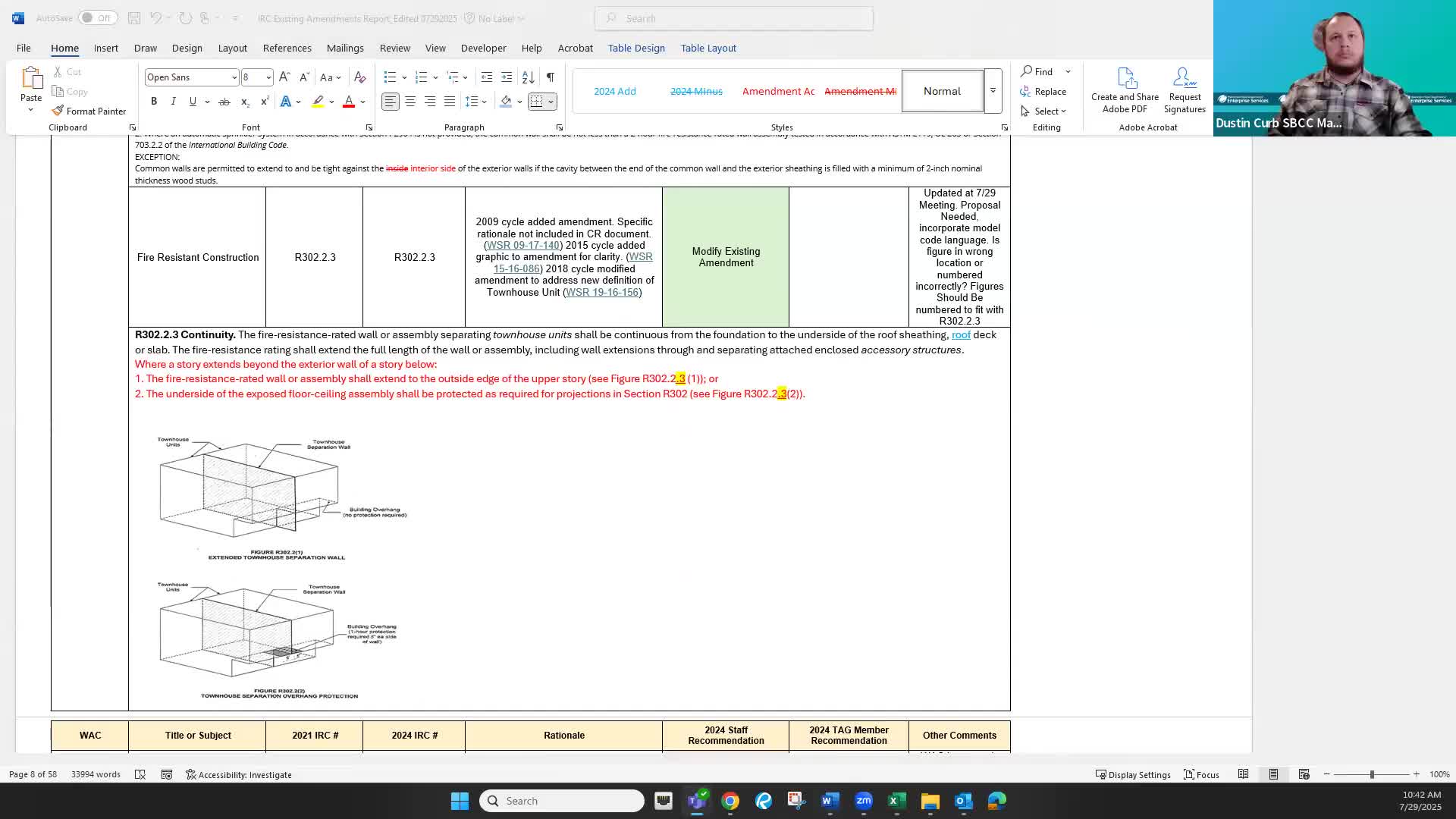
Task: Click the Replace button
Action: coord(1043,91)
